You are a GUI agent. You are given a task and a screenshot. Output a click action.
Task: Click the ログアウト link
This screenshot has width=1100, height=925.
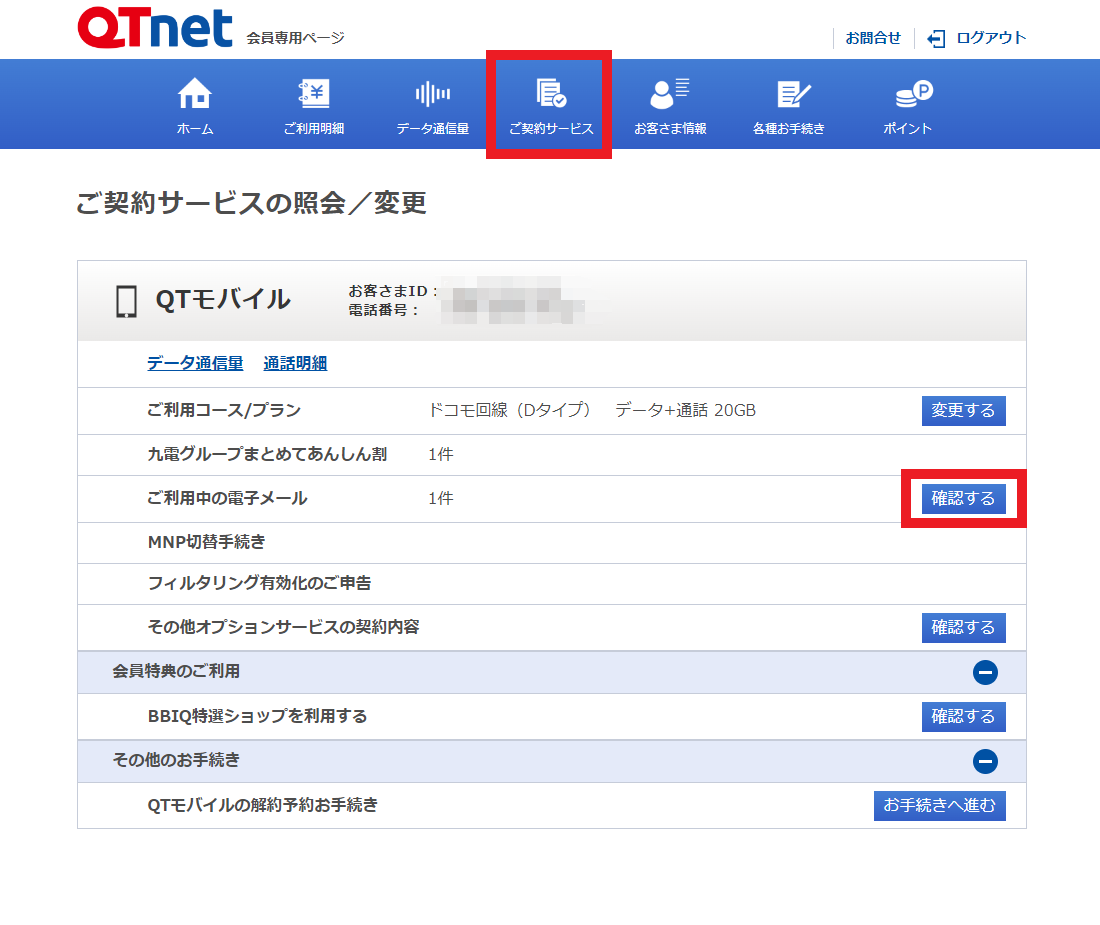pyautogui.click(x=991, y=38)
